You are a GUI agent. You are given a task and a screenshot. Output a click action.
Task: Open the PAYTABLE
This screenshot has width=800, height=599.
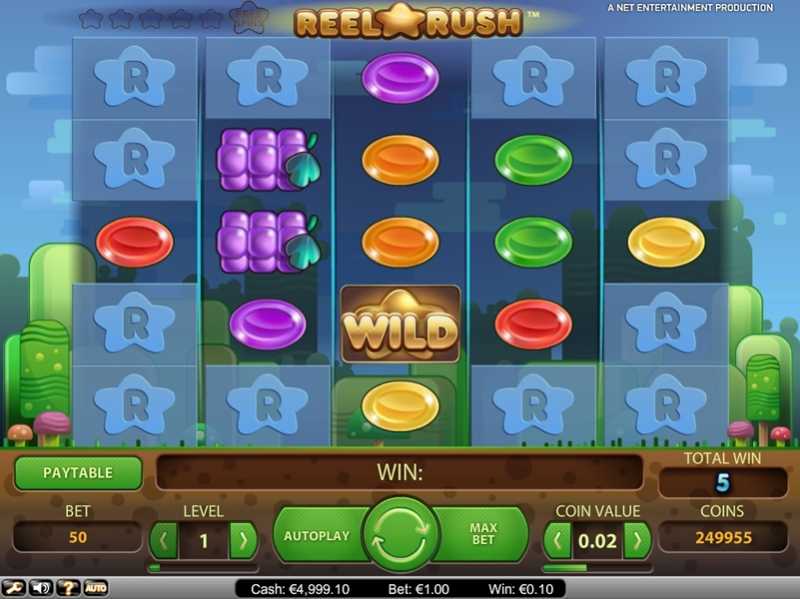coord(78,472)
